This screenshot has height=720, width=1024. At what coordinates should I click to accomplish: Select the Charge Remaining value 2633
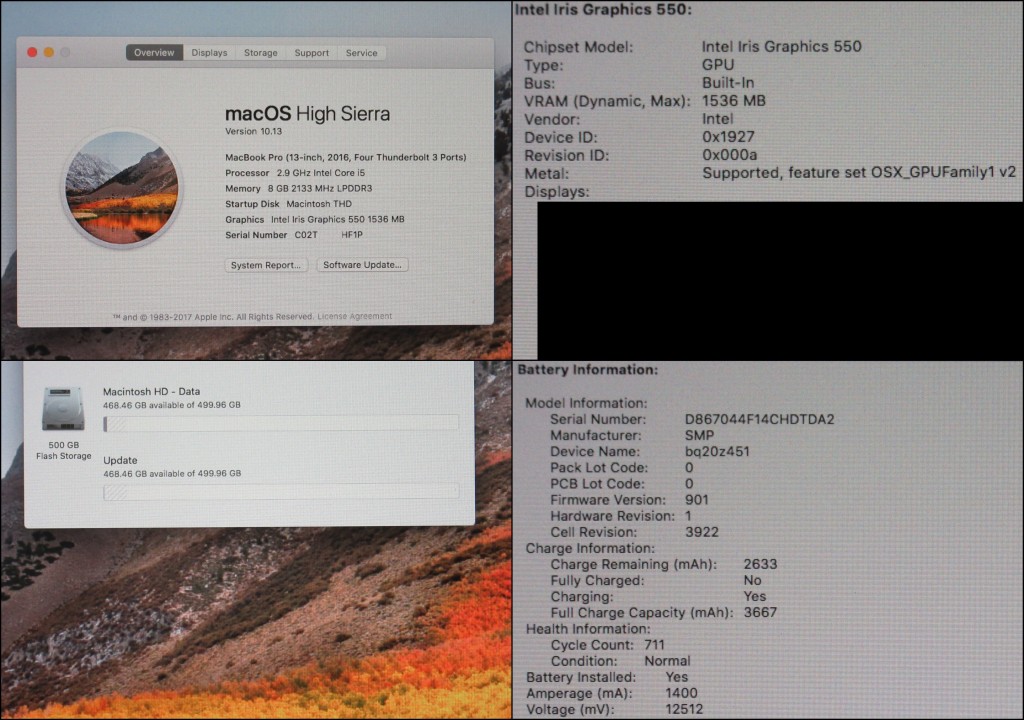click(760, 564)
